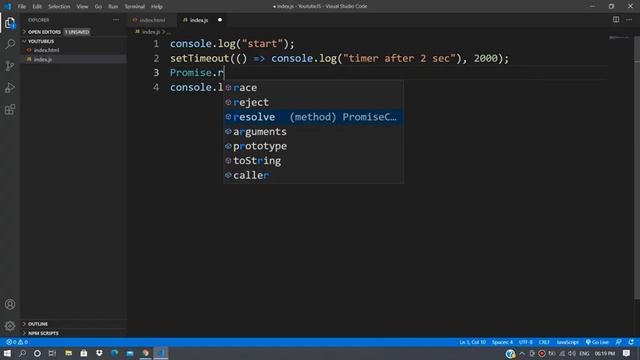Open Edge browser from the taskbar
Image resolution: width=640 pixels, height=360 pixels.
click(115, 353)
